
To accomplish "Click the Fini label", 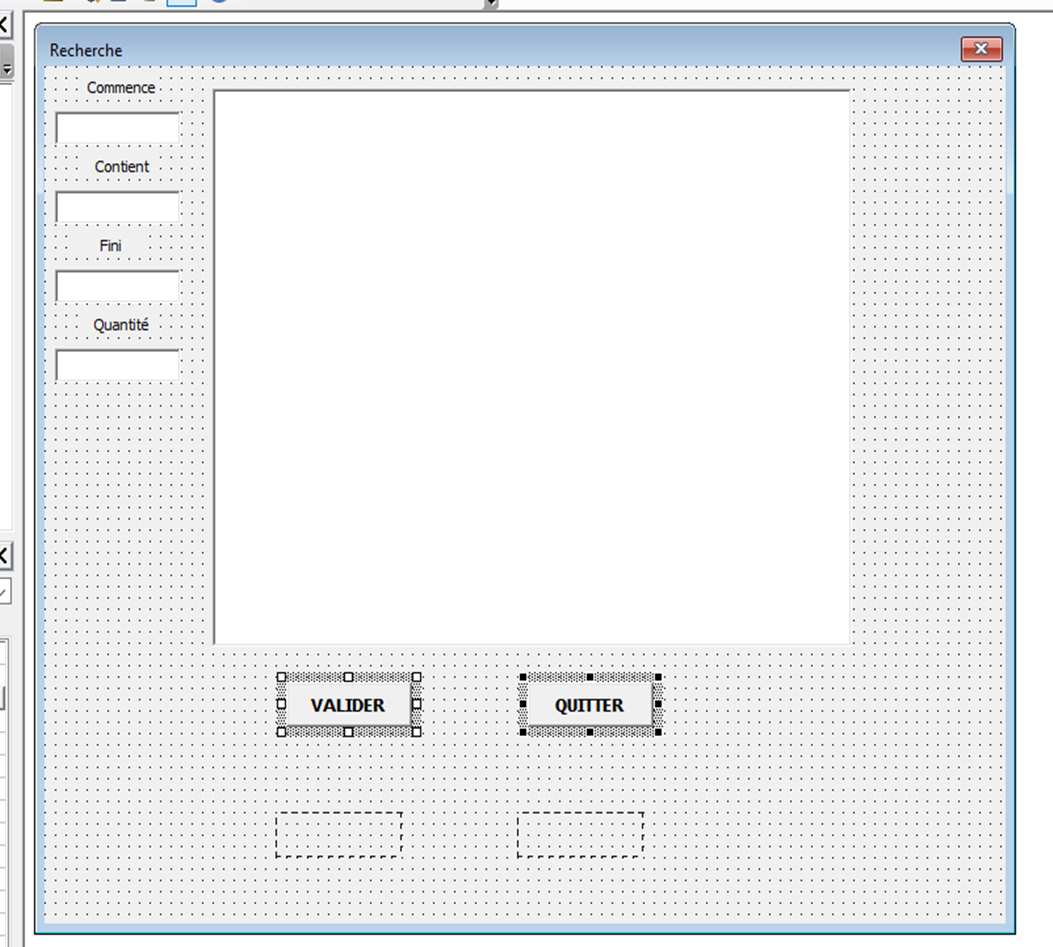I will pos(111,246).
